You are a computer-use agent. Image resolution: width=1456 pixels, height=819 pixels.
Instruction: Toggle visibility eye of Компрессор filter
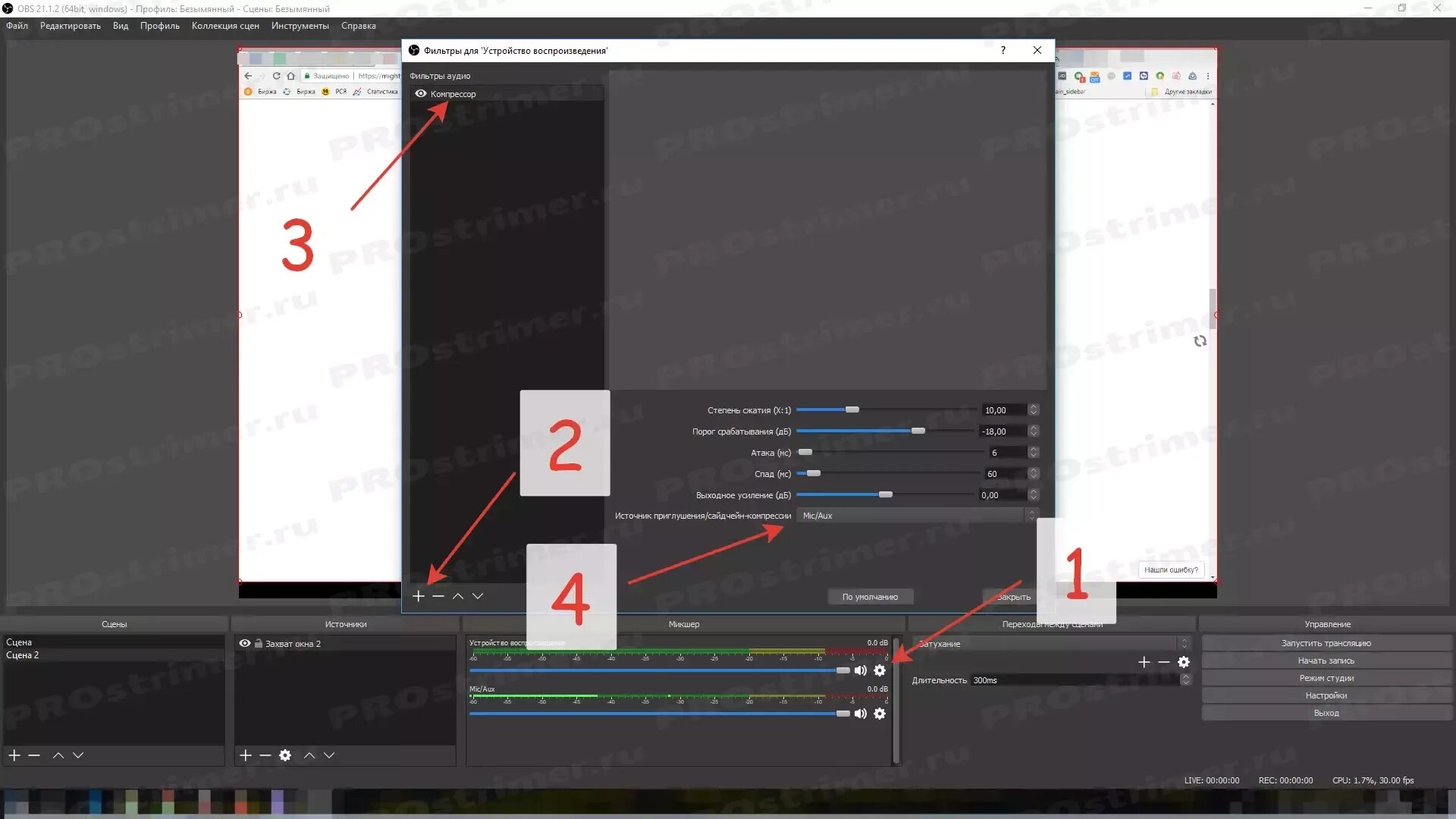421,94
